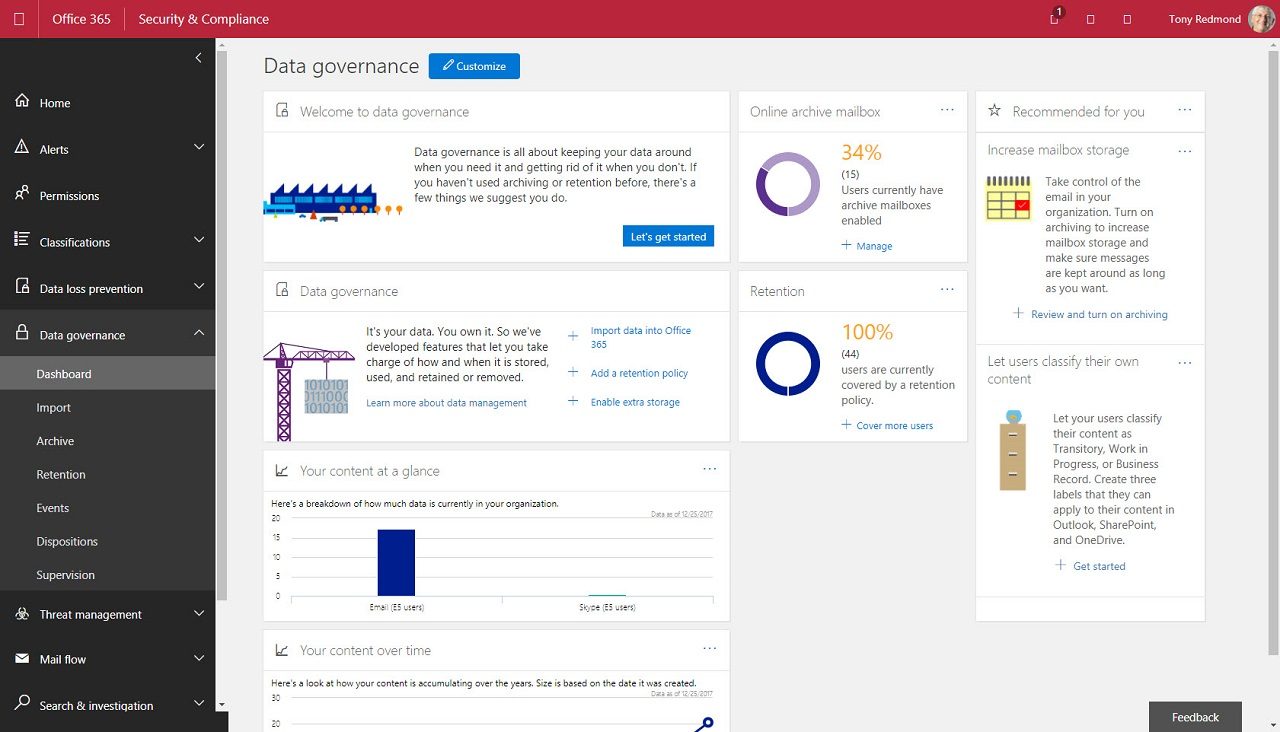The height and width of the screenshot is (732, 1280).
Task: Collapse the left navigation pane arrow
Action: [x=198, y=58]
